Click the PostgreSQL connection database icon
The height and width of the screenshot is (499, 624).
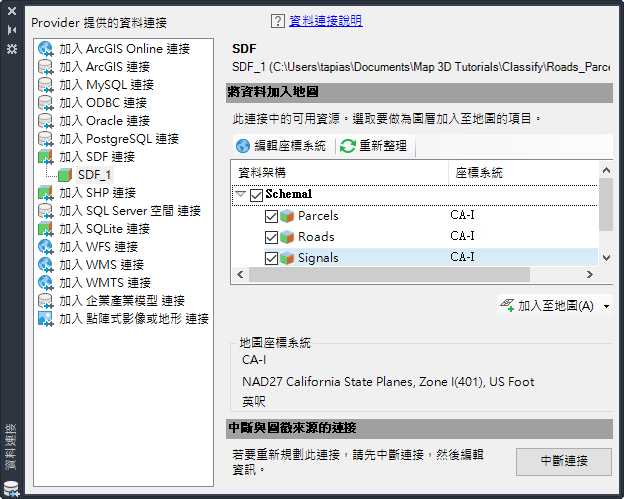[x=45, y=138]
